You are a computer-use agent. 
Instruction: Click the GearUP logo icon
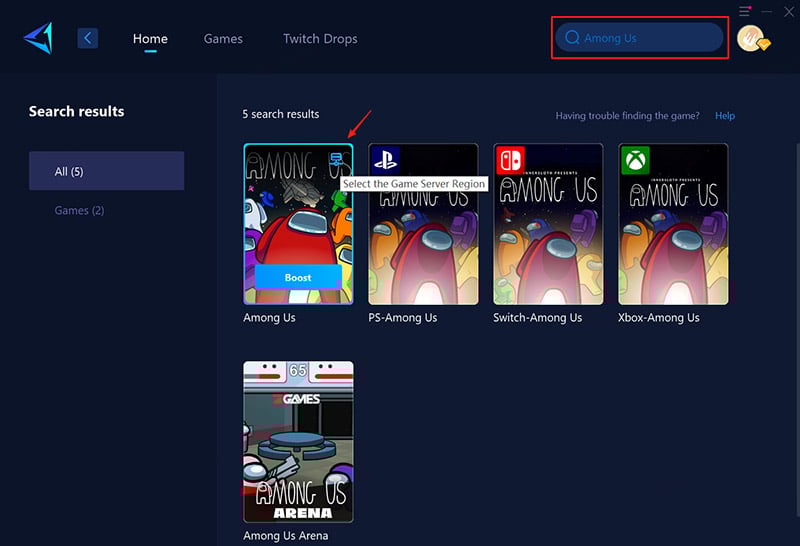(x=39, y=38)
